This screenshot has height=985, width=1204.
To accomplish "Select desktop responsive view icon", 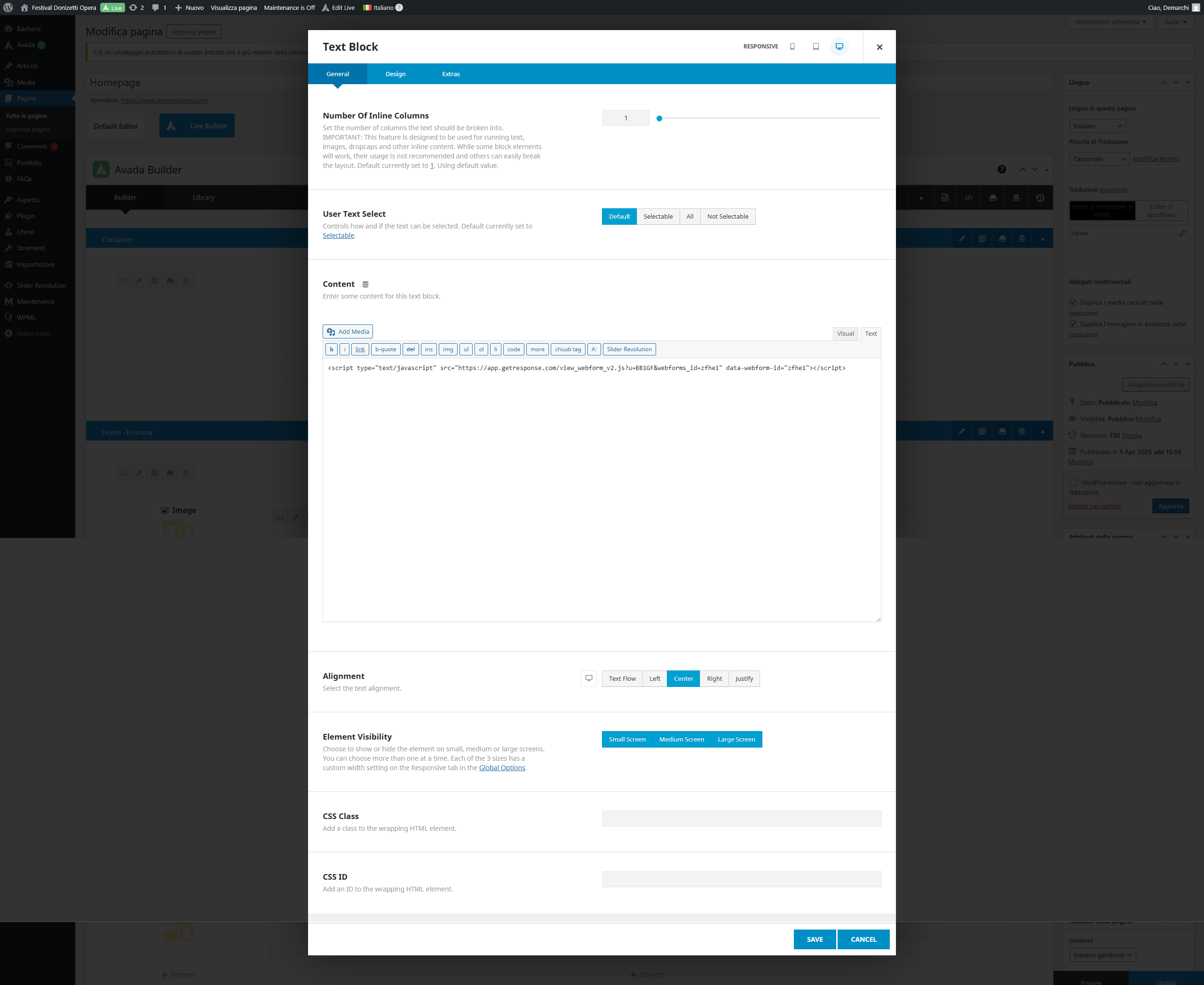I will (x=839, y=47).
